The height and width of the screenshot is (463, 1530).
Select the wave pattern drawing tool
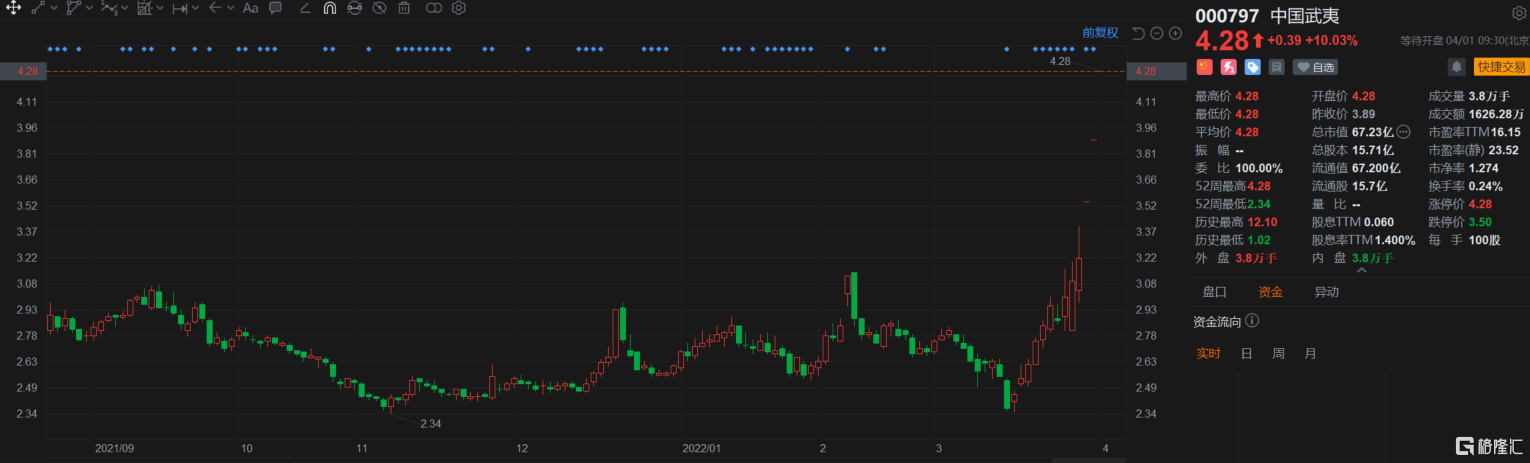[109, 8]
